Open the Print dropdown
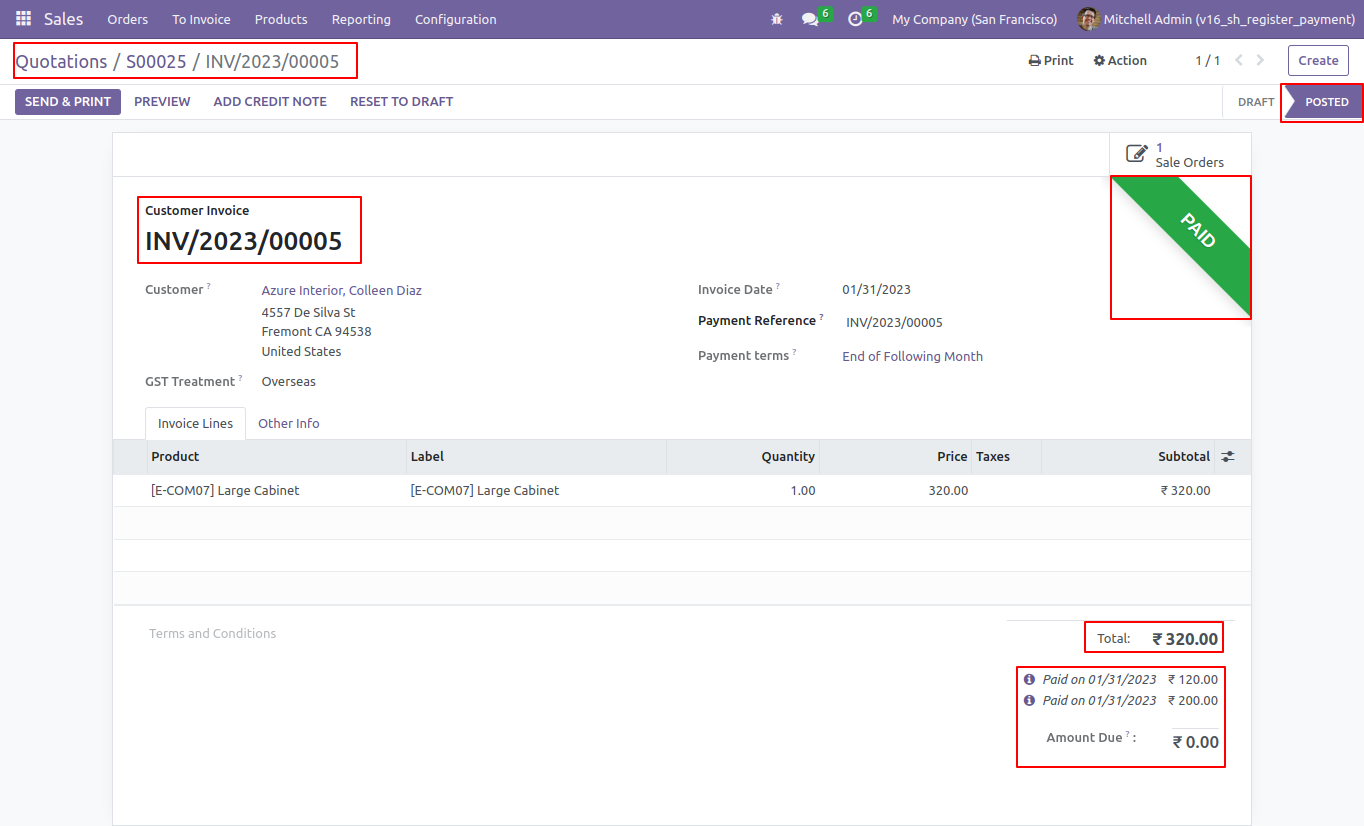This screenshot has width=1364, height=826. pyautogui.click(x=1051, y=60)
